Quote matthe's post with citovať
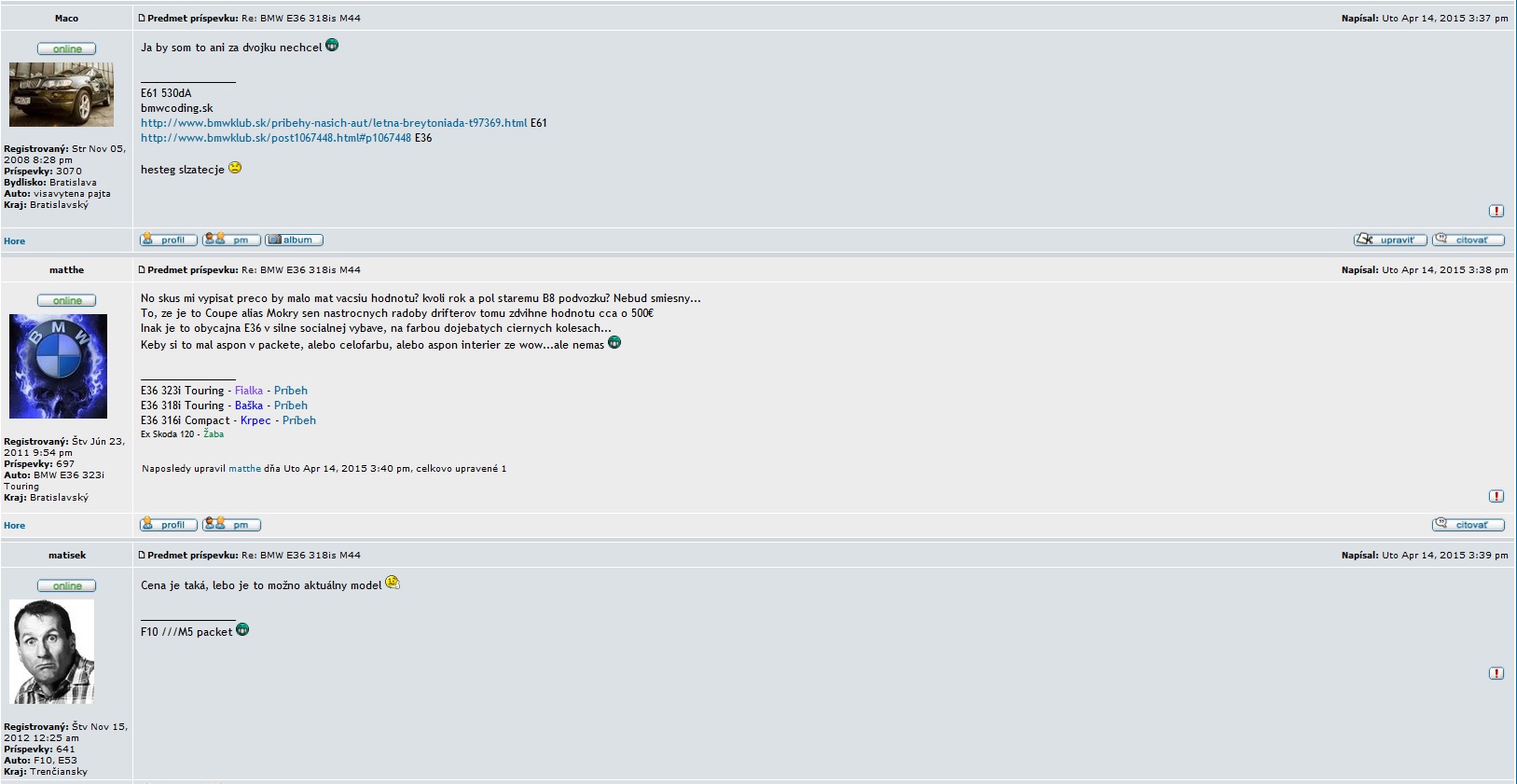1517x784 pixels. click(1469, 525)
